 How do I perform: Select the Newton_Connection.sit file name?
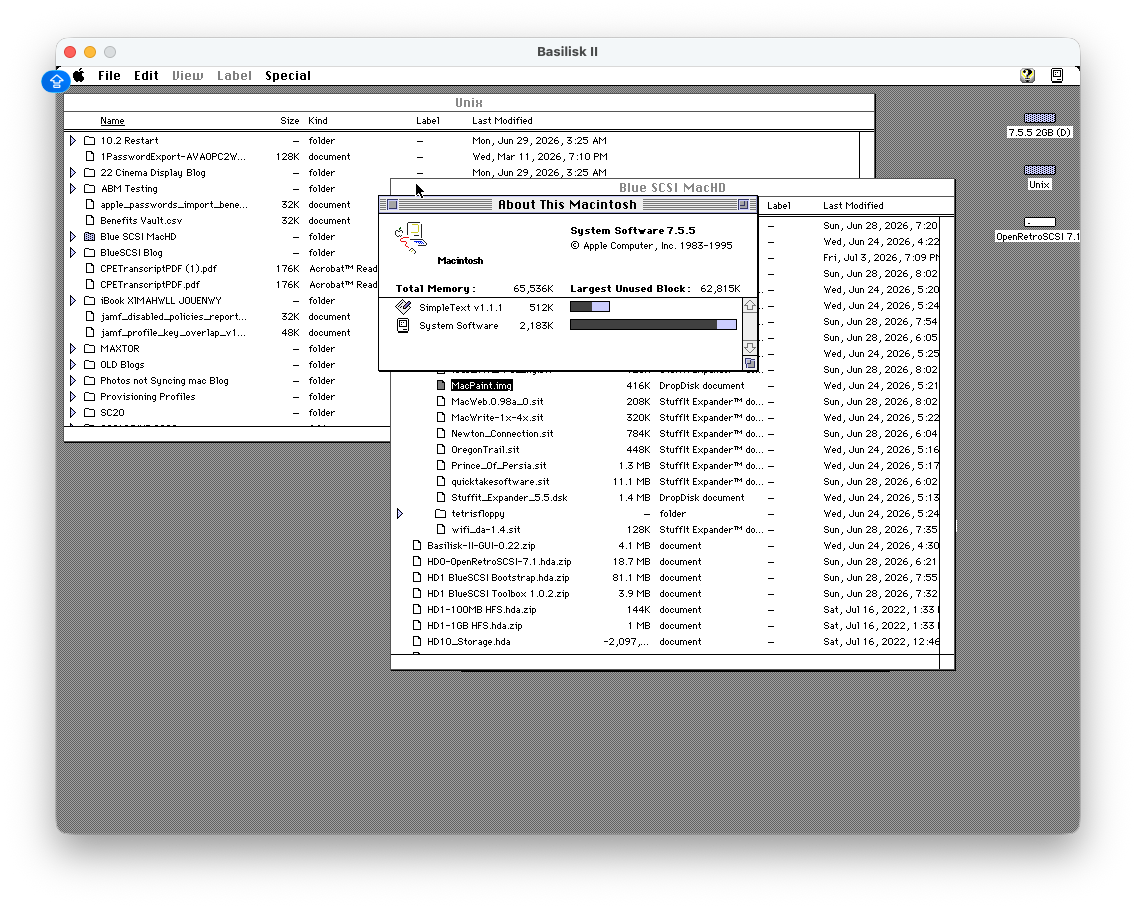click(502, 433)
